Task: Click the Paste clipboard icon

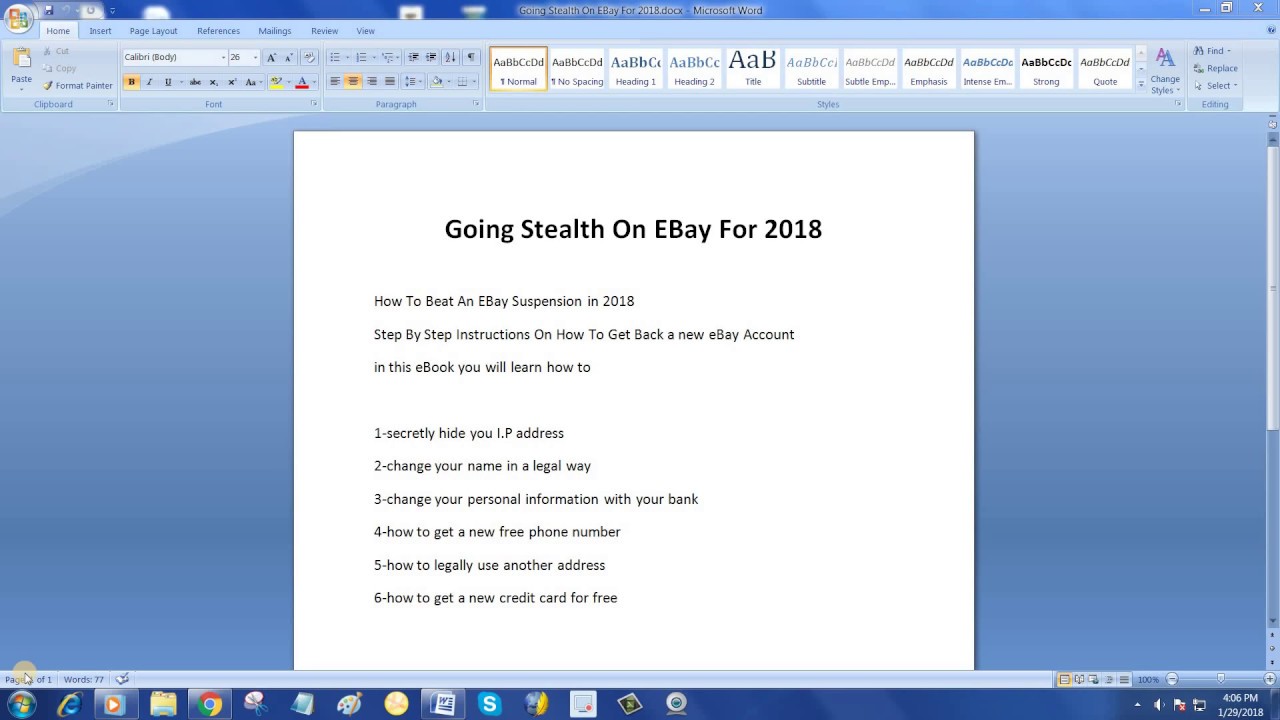Action: 21,60
